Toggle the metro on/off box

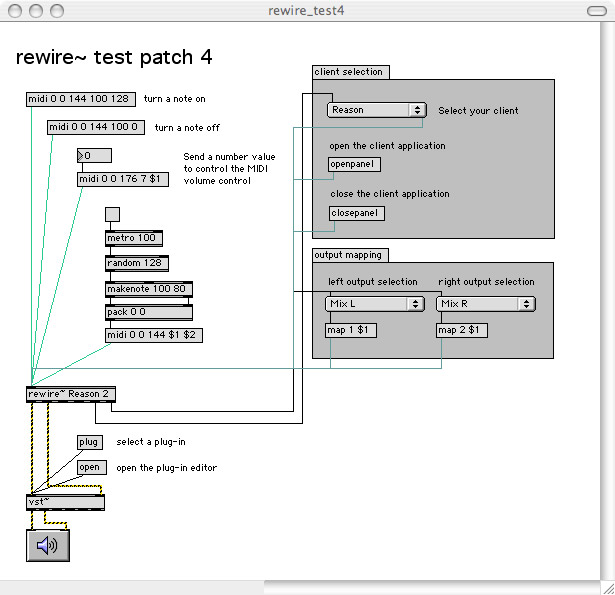tap(112, 214)
